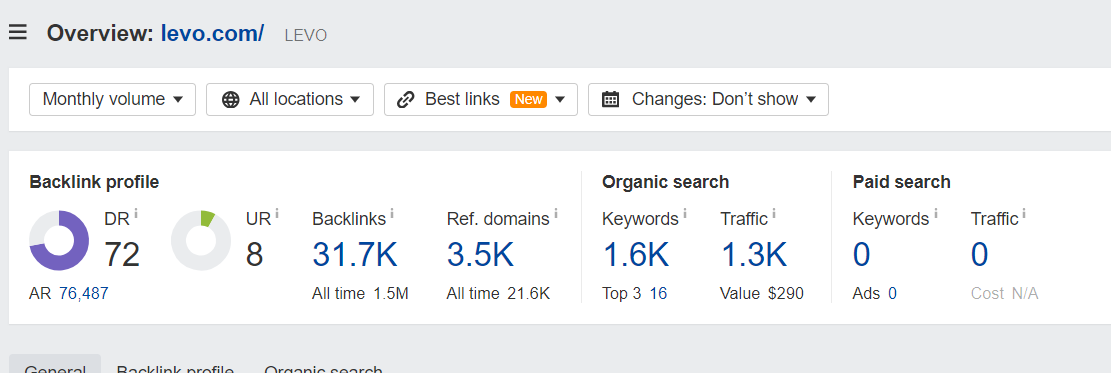Viewport: 1111px width, 373px height.
Task: Click info icon beside Paid Keywords
Action: point(935,211)
